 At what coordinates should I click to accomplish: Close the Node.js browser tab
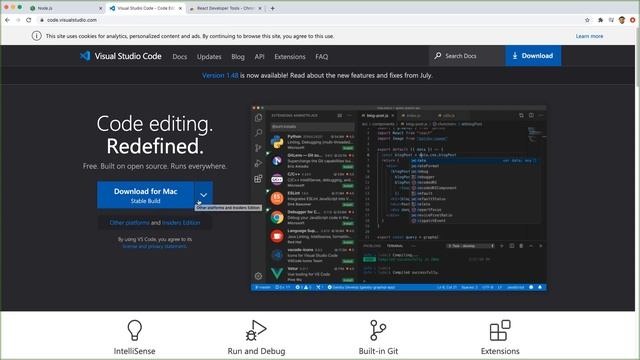click(100, 8)
